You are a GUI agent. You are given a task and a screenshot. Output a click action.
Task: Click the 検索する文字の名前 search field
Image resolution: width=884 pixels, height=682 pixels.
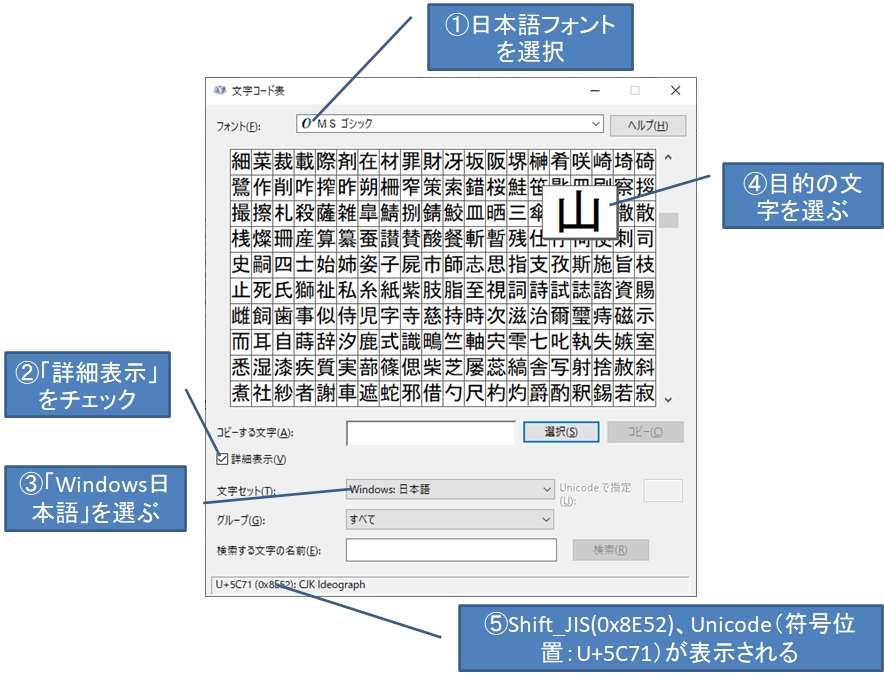pos(450,549)
